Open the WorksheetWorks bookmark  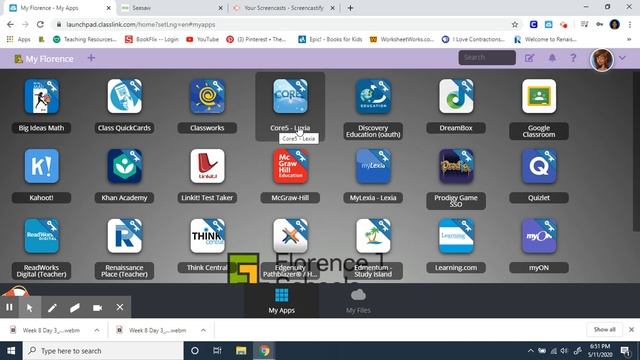coord(402,39)
